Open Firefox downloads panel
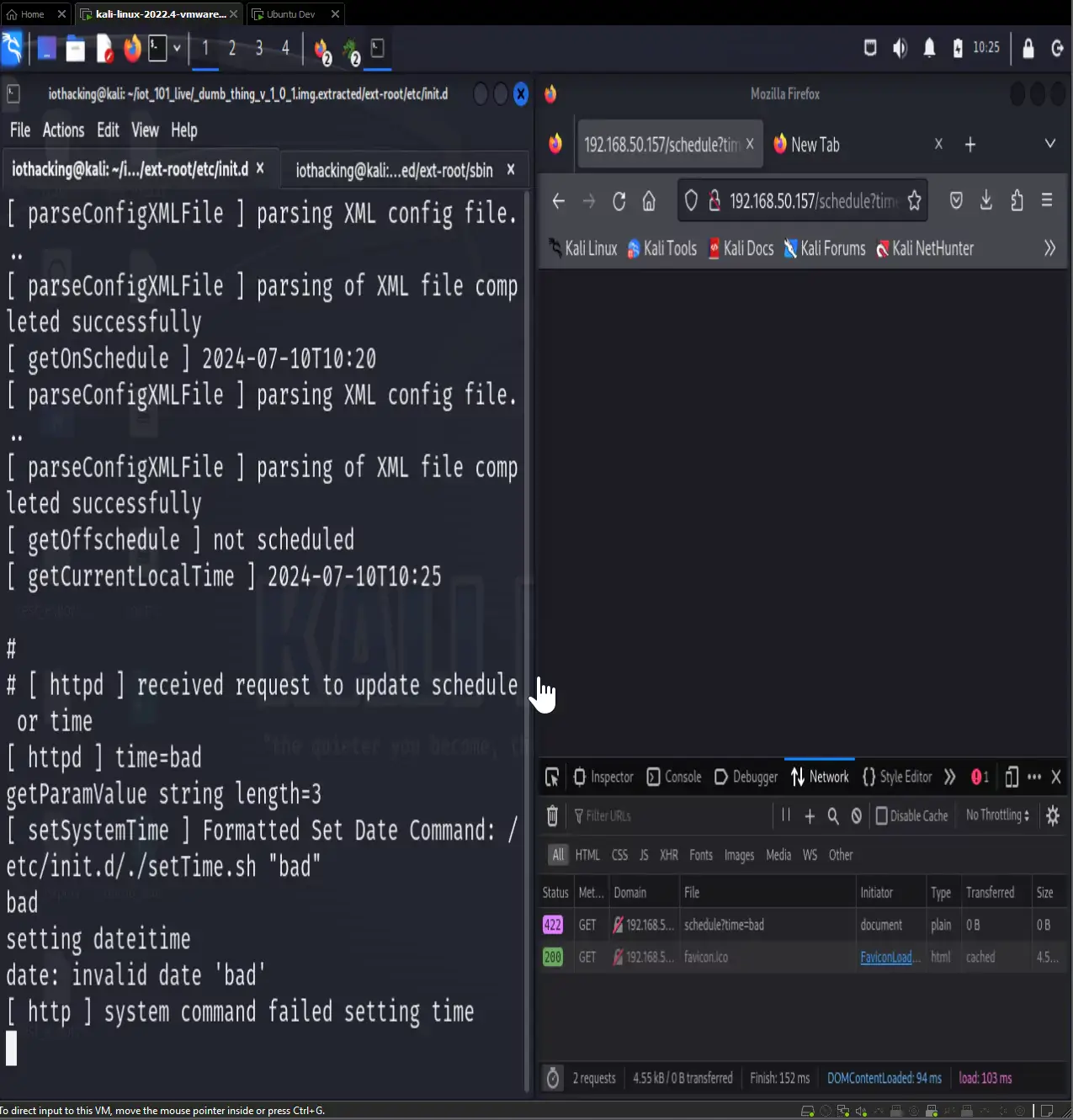The width and height of the screenshot is (1073, 1120). [x=985, y=201]
